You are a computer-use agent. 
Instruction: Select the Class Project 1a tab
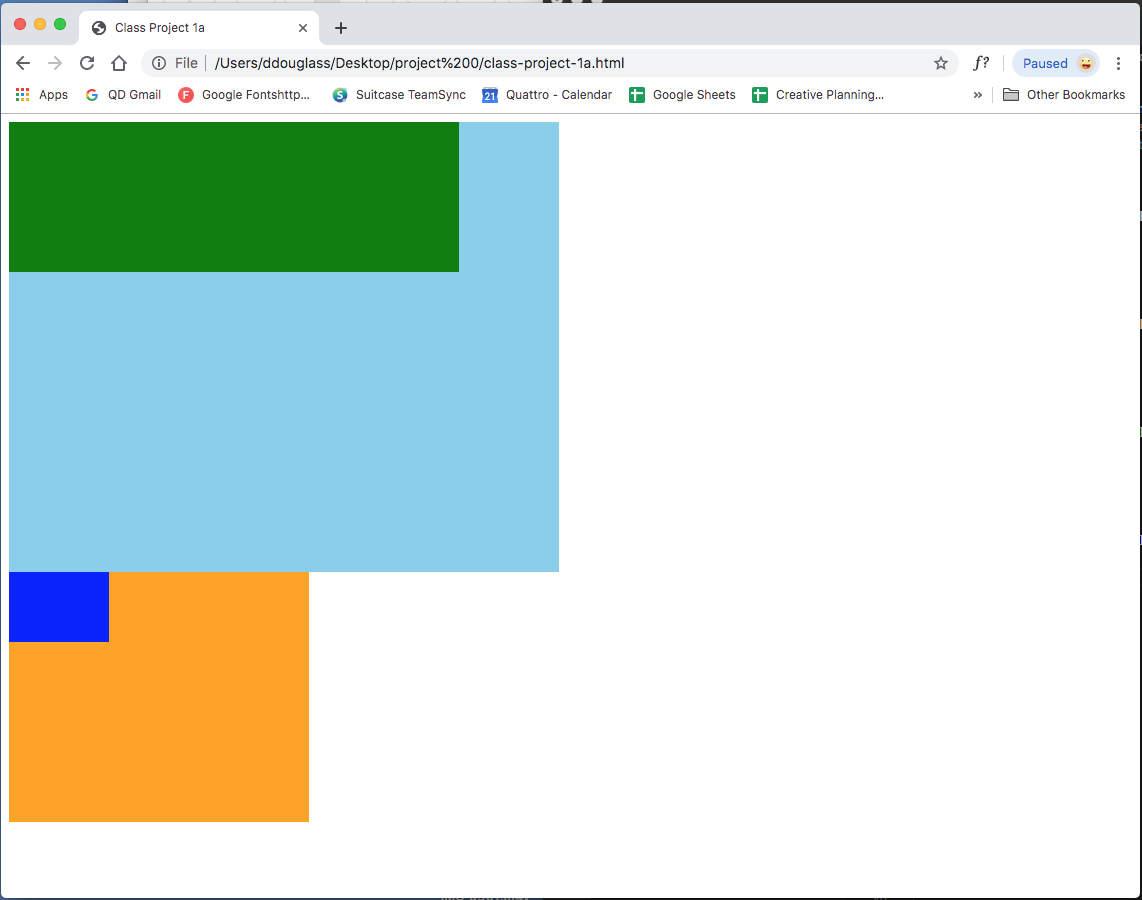coord(199,28)
